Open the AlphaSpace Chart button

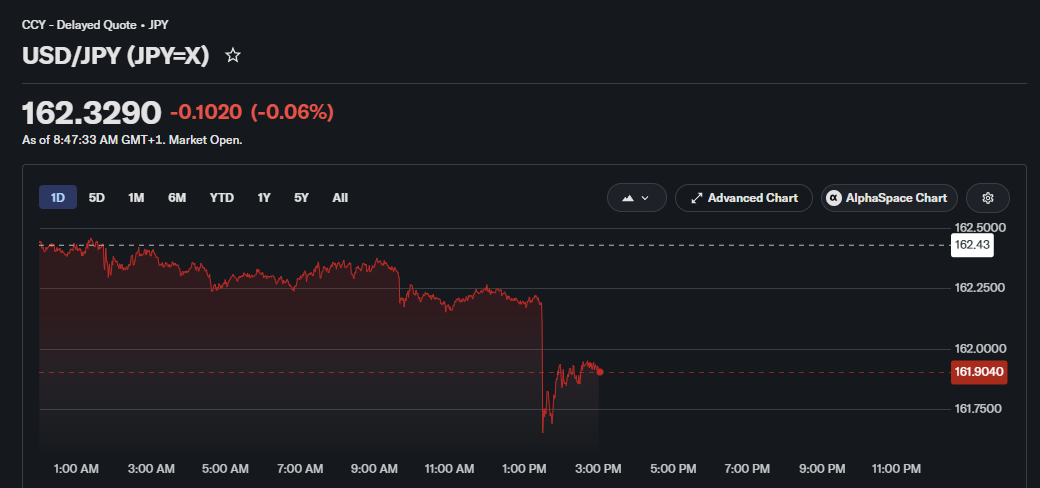pyautogui.click(x=889, y=198)
